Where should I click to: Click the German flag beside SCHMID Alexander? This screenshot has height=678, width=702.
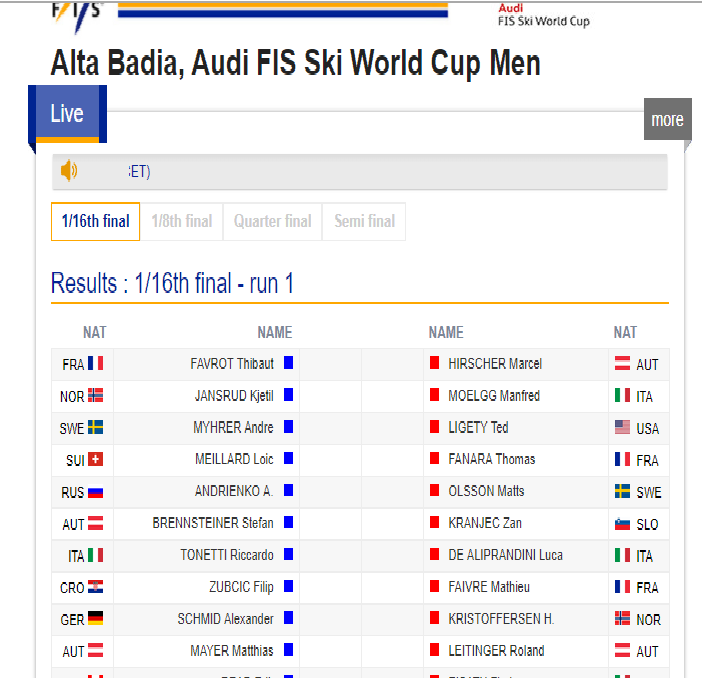[x=95, y=618]
